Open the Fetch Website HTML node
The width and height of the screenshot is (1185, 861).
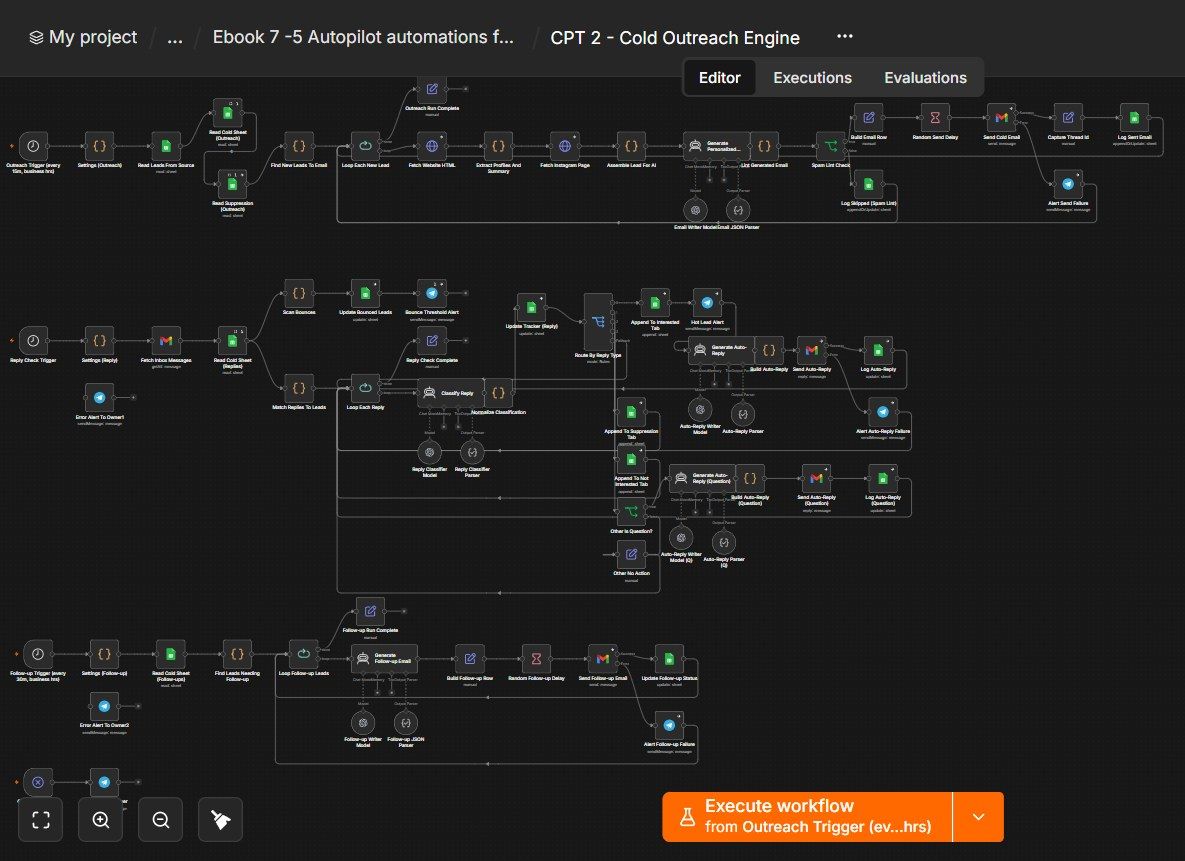pyautogui.click(x=432, y=146)
